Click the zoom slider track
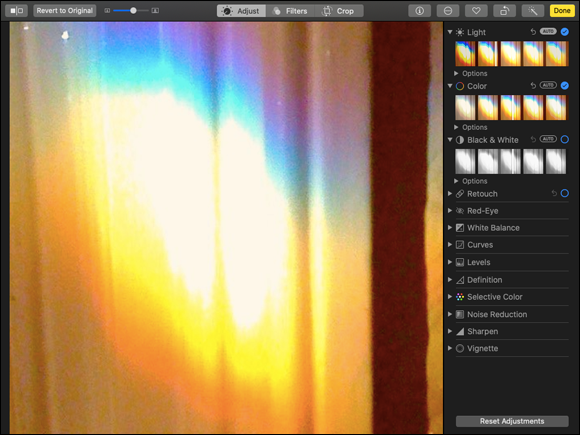This screenshot has height=435, width=580. [x=131, y=11]
